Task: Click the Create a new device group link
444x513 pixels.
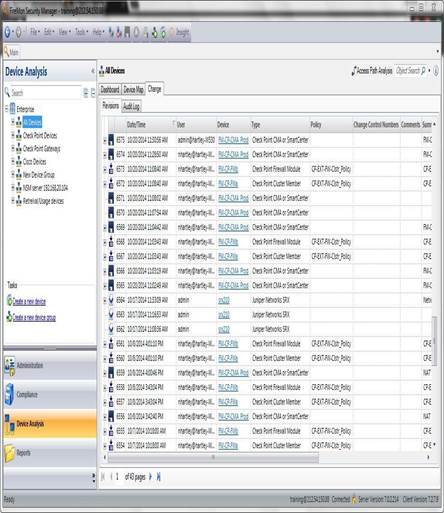Action: [34, 317]
